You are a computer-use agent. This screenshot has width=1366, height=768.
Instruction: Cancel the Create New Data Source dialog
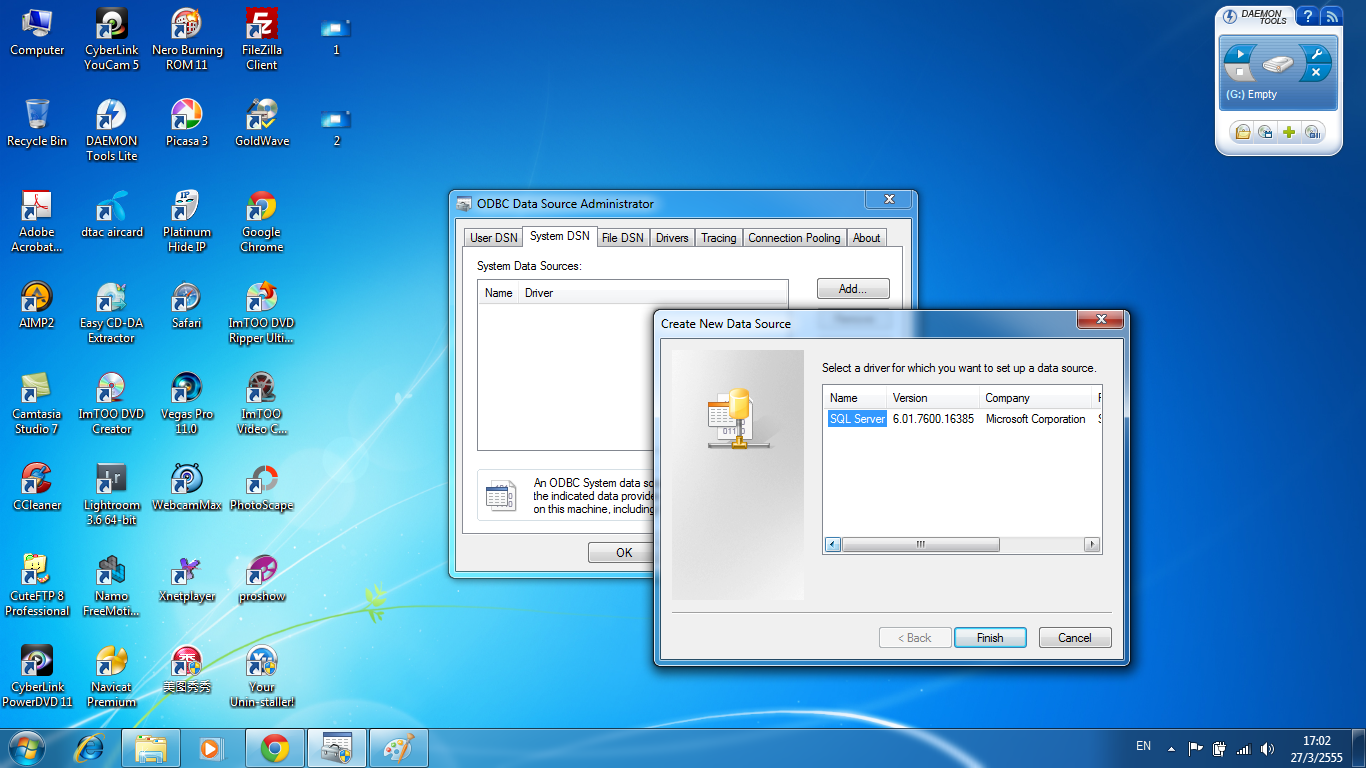[x=1075, y=638]
